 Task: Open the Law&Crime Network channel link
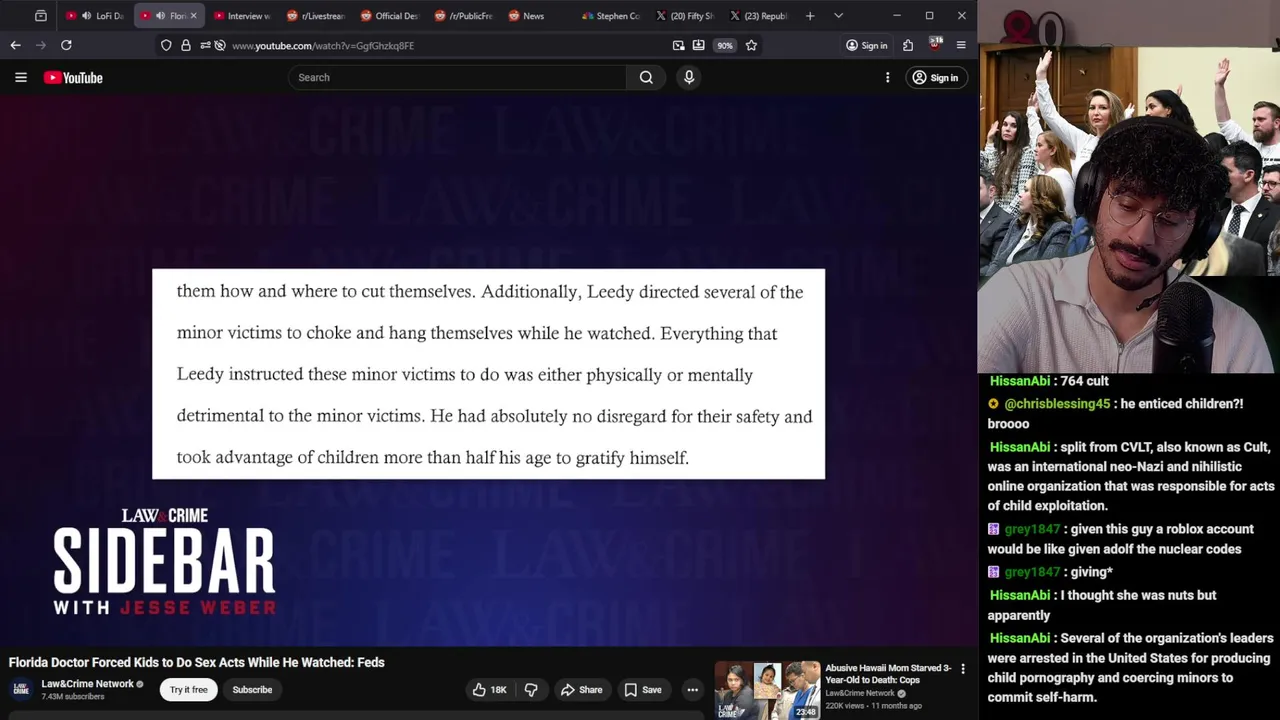coord(87,684)
